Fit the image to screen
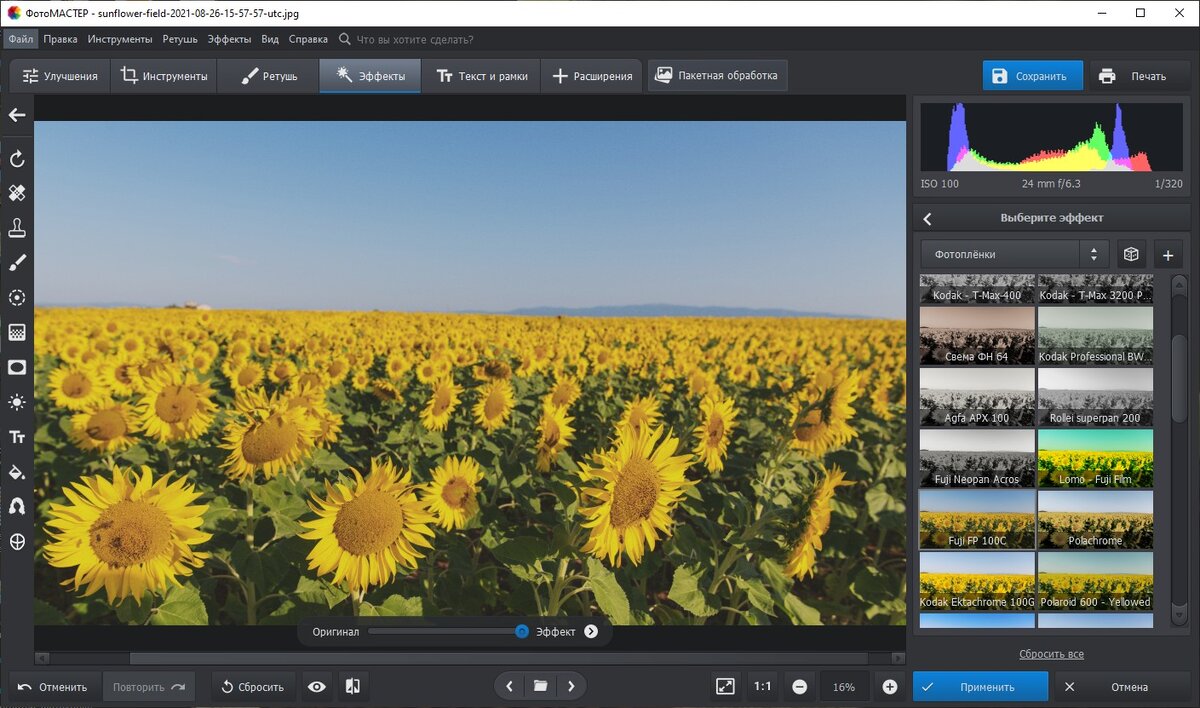The image size is (1200, 708). [725, 686]
